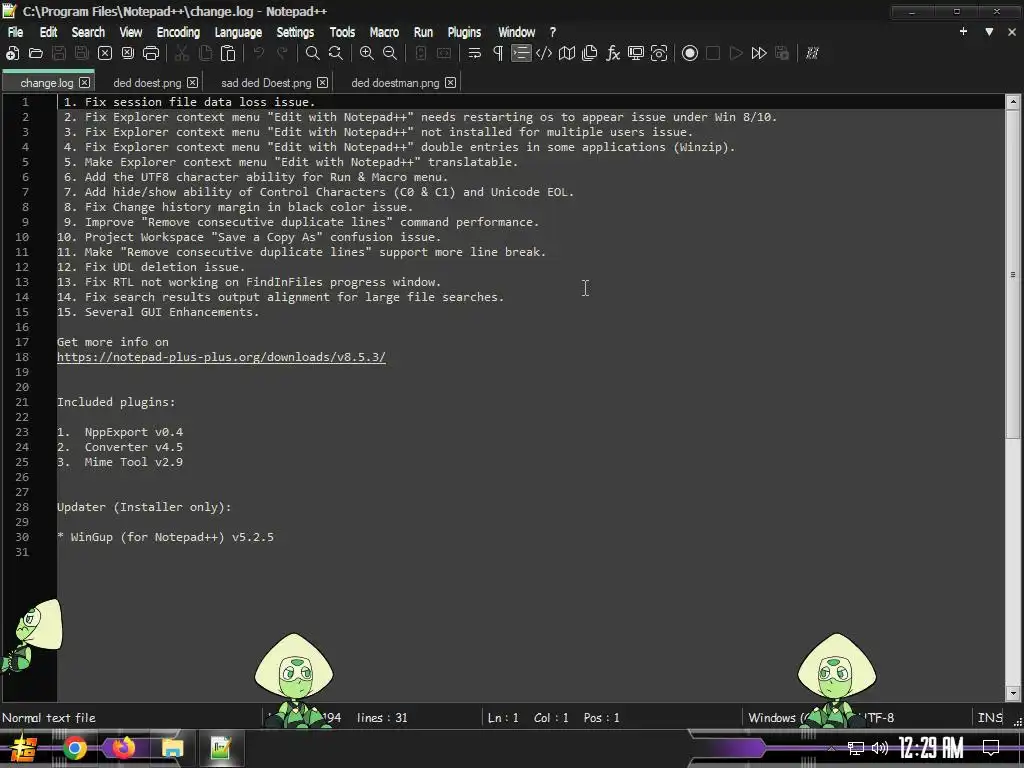Open Firefox from the taskbar

pyautogui.click(x=123, y=748)
